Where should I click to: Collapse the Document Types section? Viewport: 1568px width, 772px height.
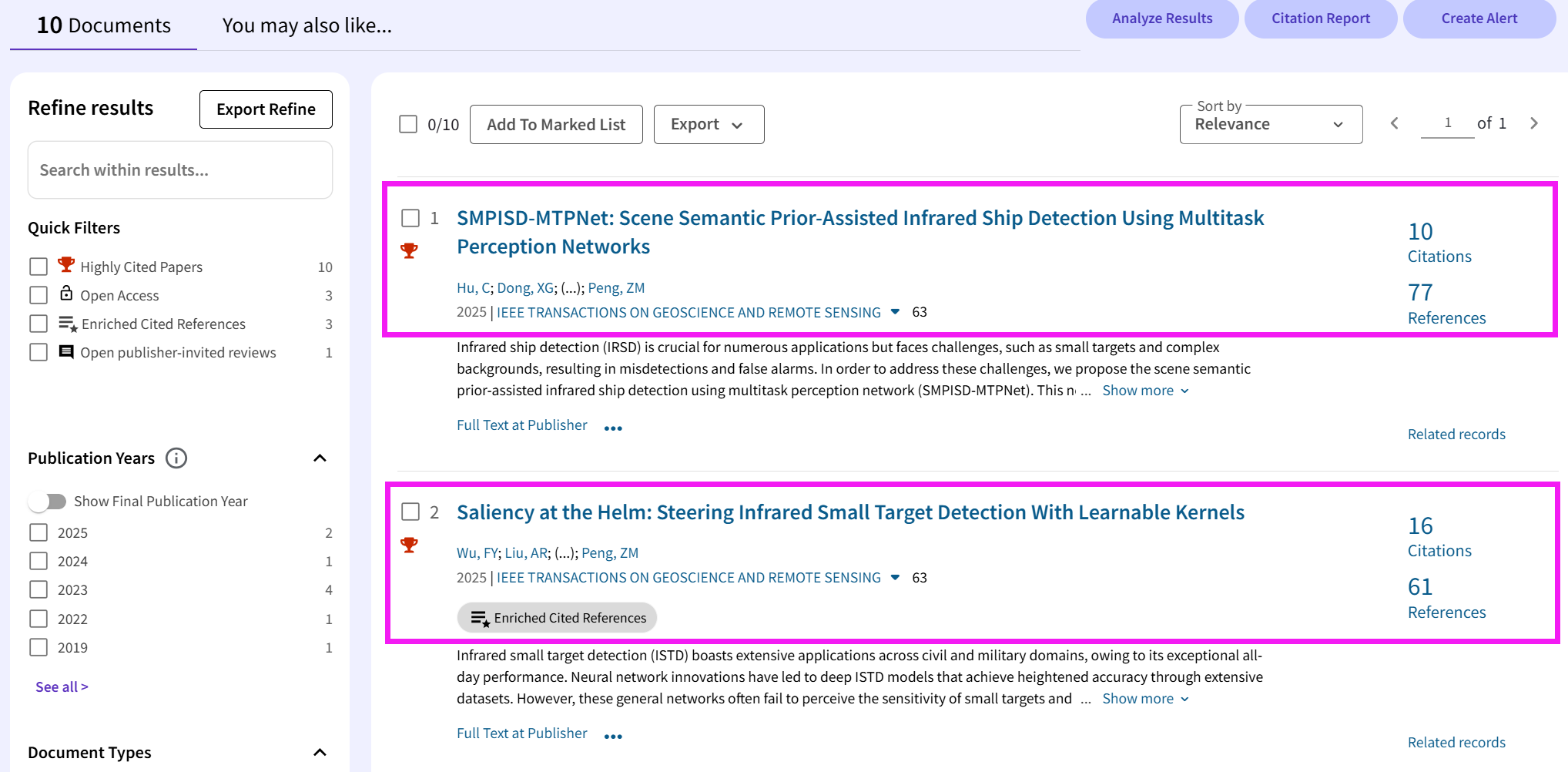(x=320, y=753)
